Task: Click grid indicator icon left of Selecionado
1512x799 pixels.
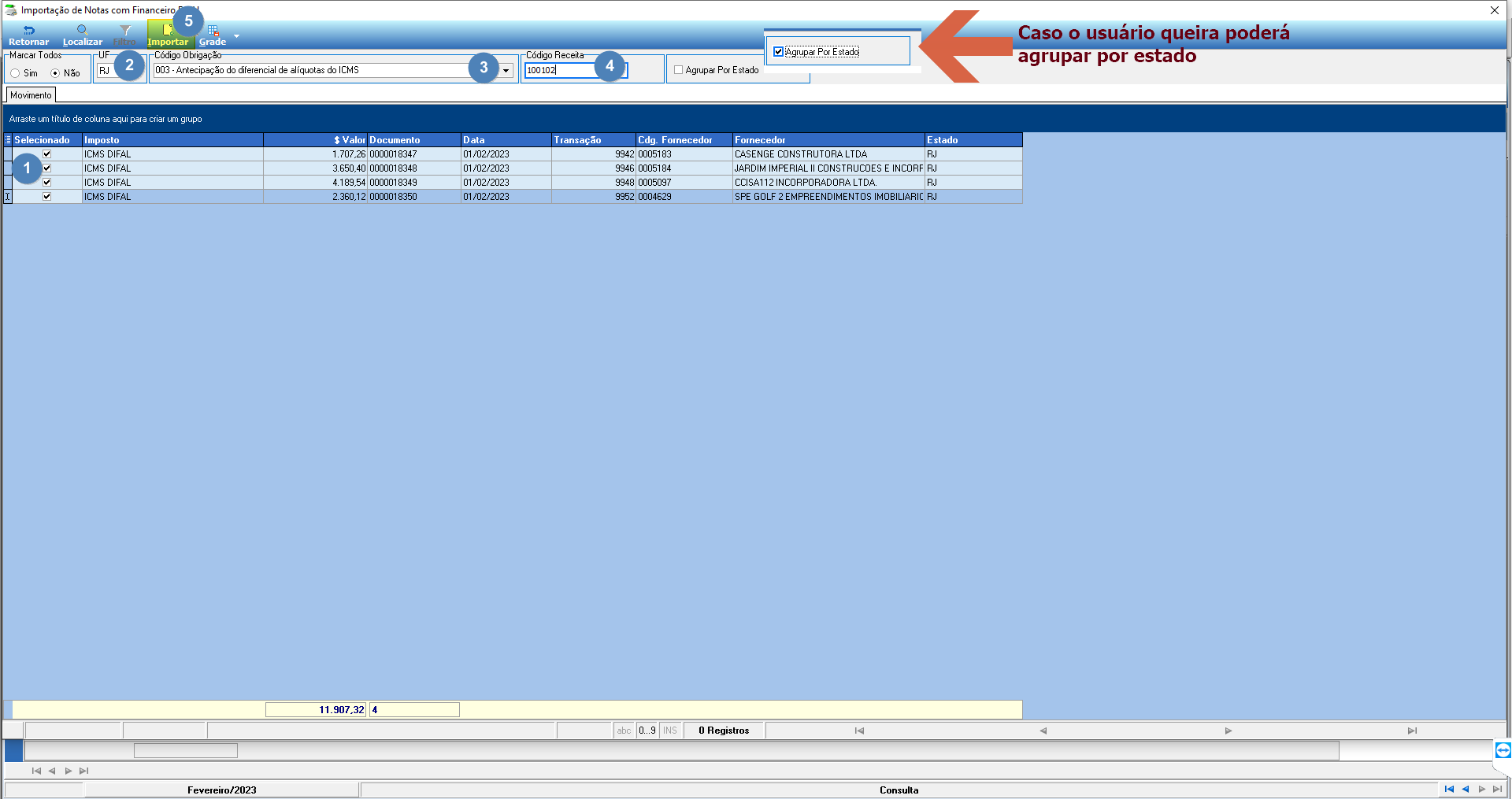Action: [8, 140]
